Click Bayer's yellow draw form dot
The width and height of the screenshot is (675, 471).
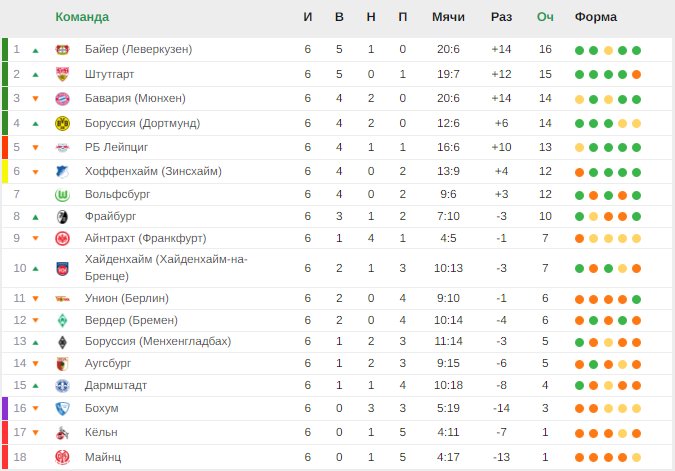608,50
